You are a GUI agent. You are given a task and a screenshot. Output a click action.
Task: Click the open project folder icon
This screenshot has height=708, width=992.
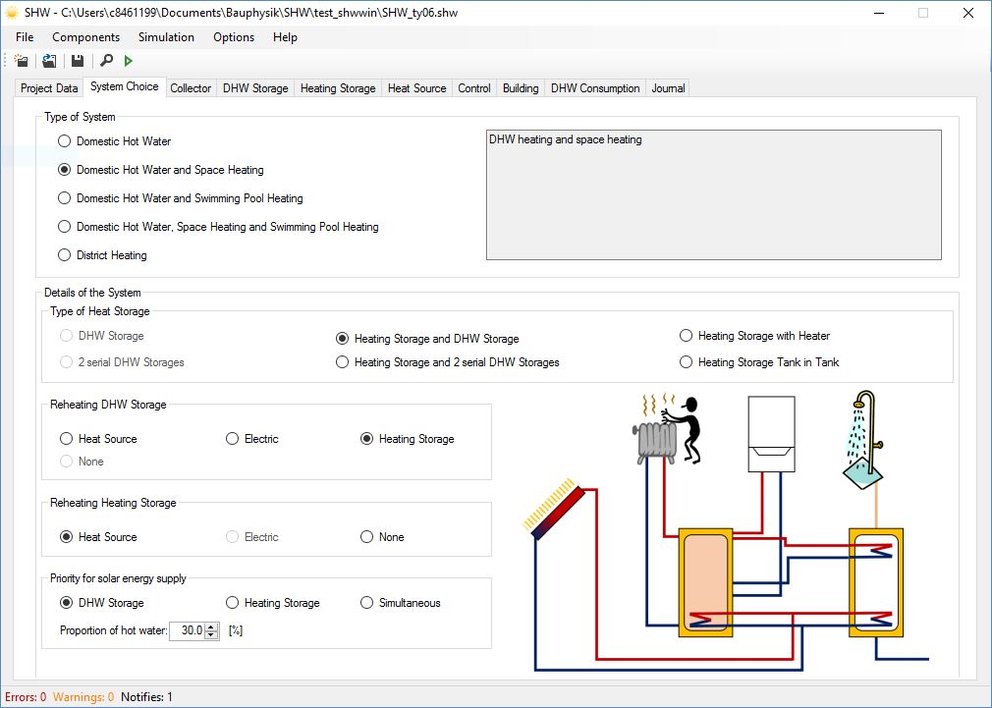pyautogui.click(x=49, y=61)
